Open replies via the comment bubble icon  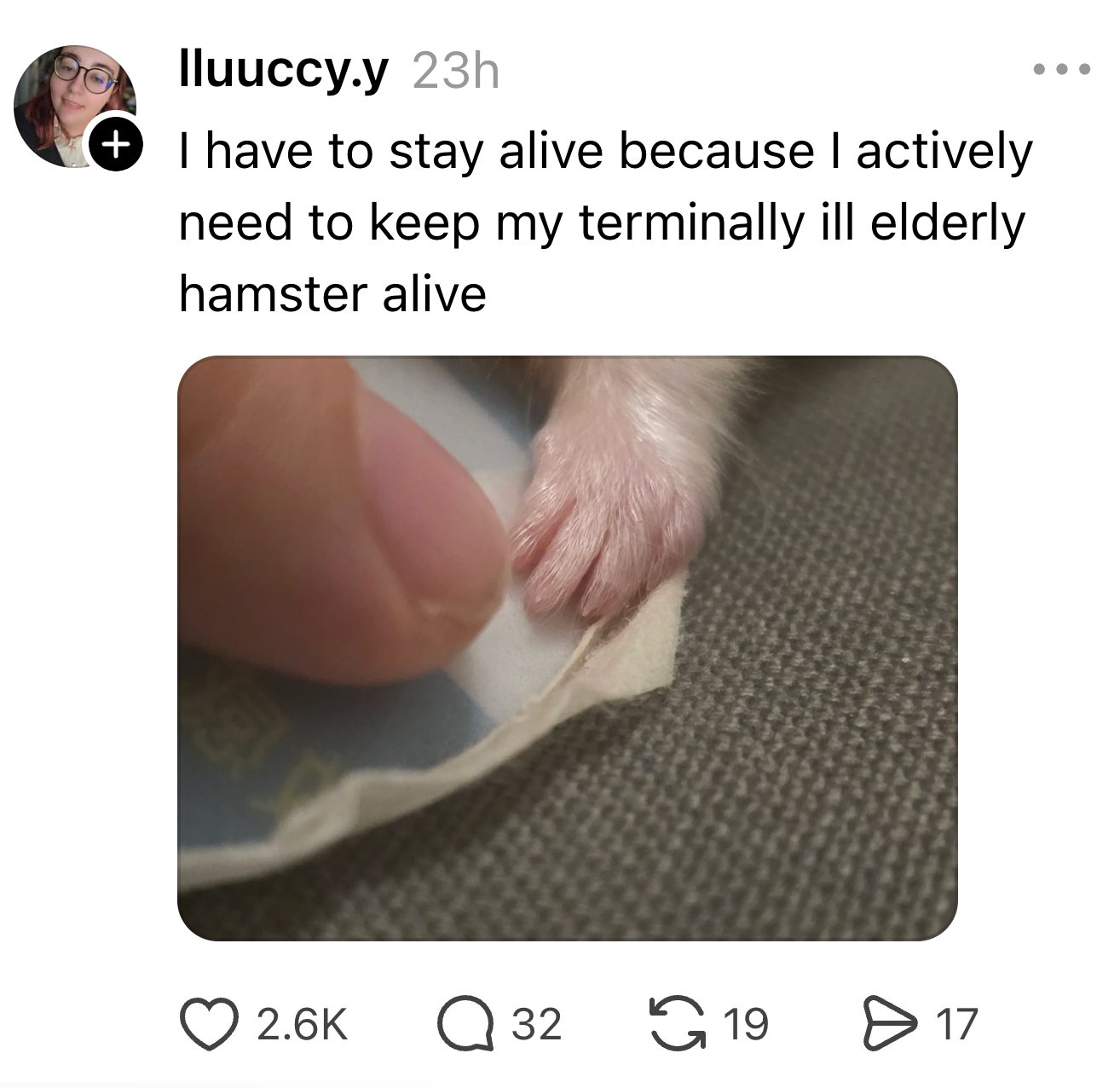click(x=465, y=1024)
